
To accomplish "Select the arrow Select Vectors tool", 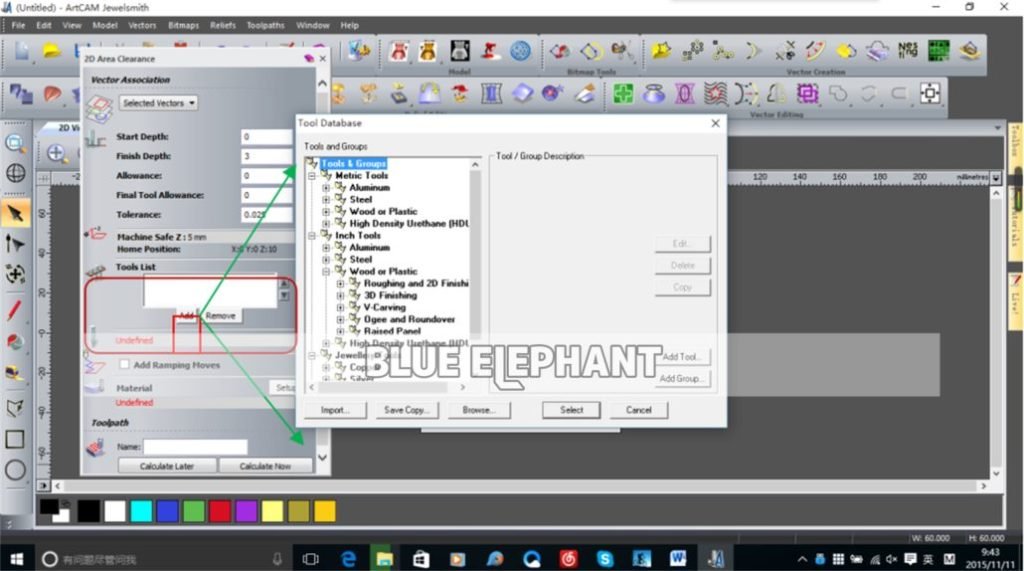I will [x=15, y=213].
